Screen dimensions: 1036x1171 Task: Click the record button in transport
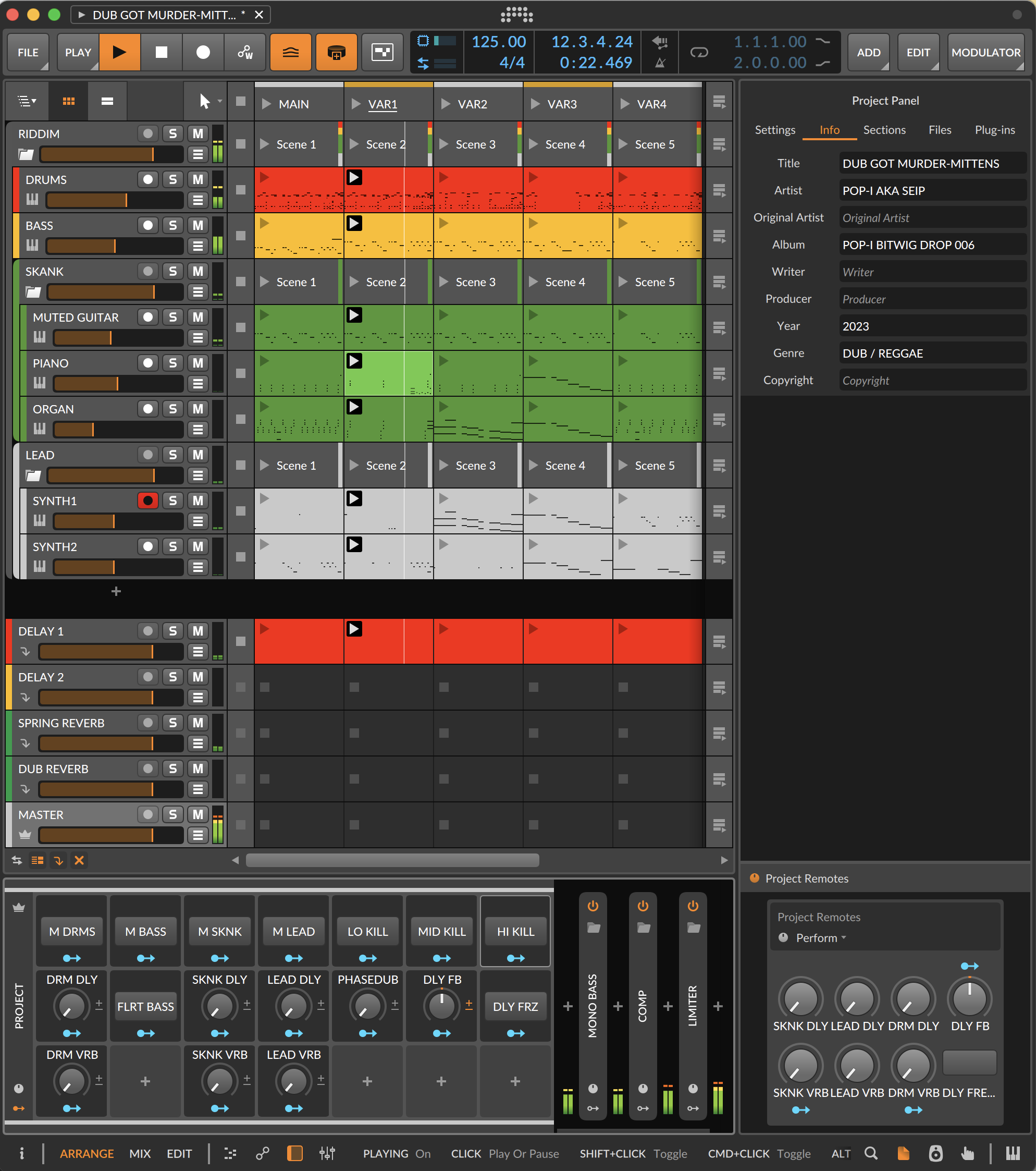pyautogui.click(x=203, y=52)
